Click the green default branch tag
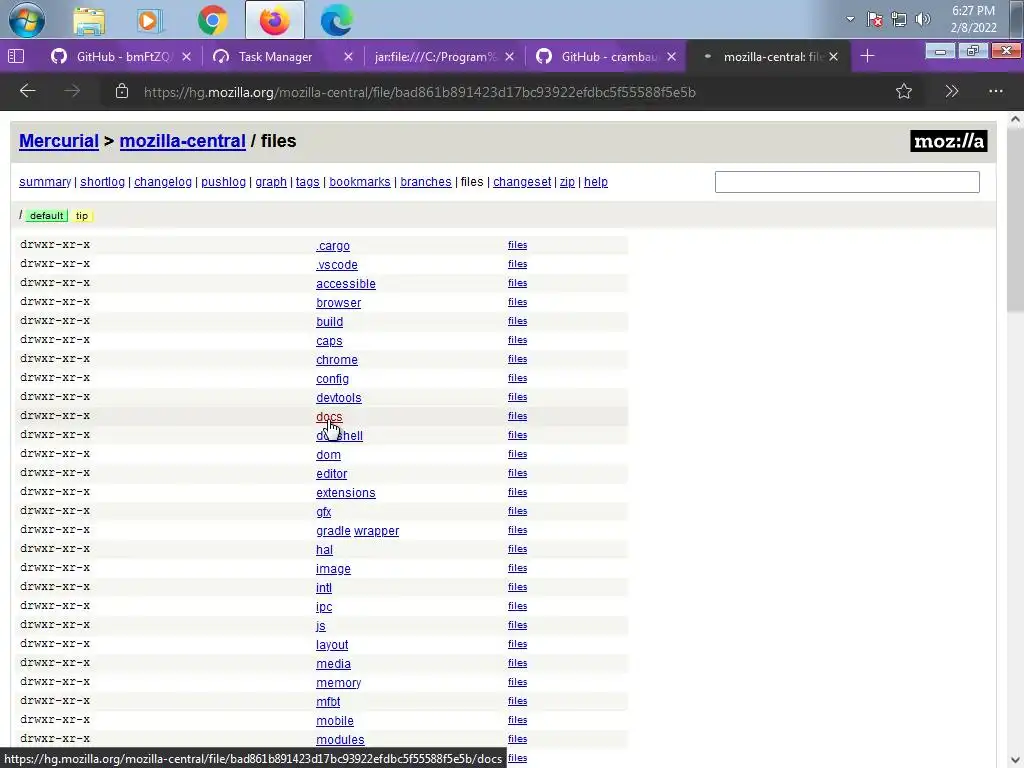The width and height of the screenshot is (1024, 768). 46,216
